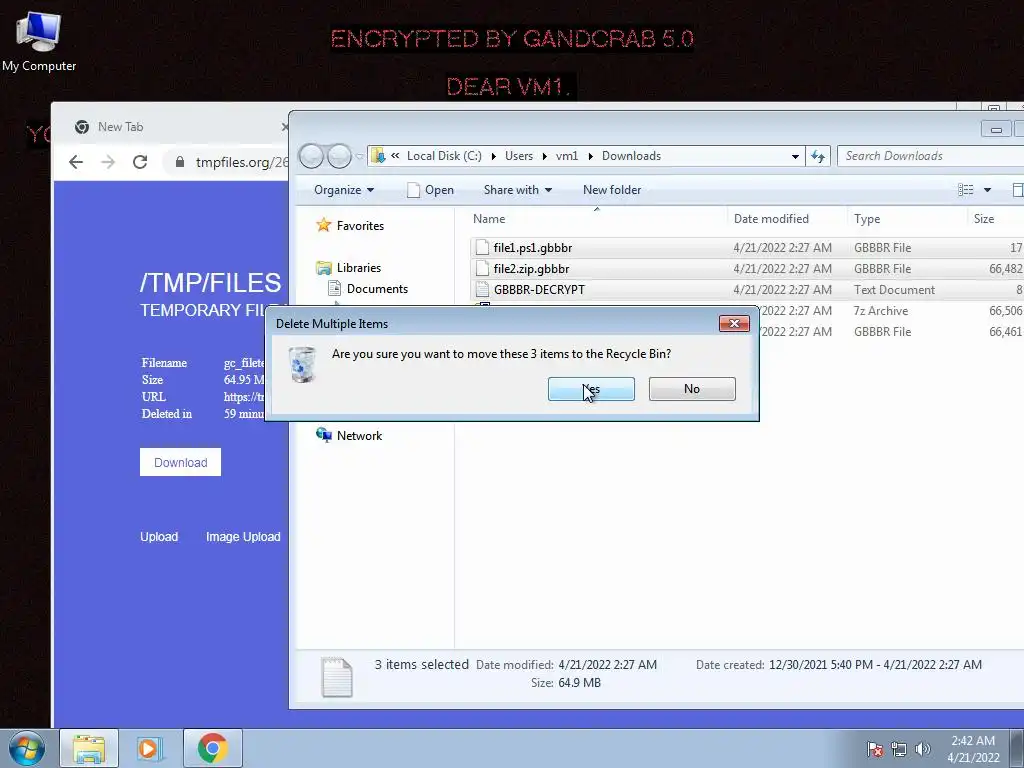Screen dimensions: 1024x768
Task: Open the Windows Start menu
Action: point(27,748)
